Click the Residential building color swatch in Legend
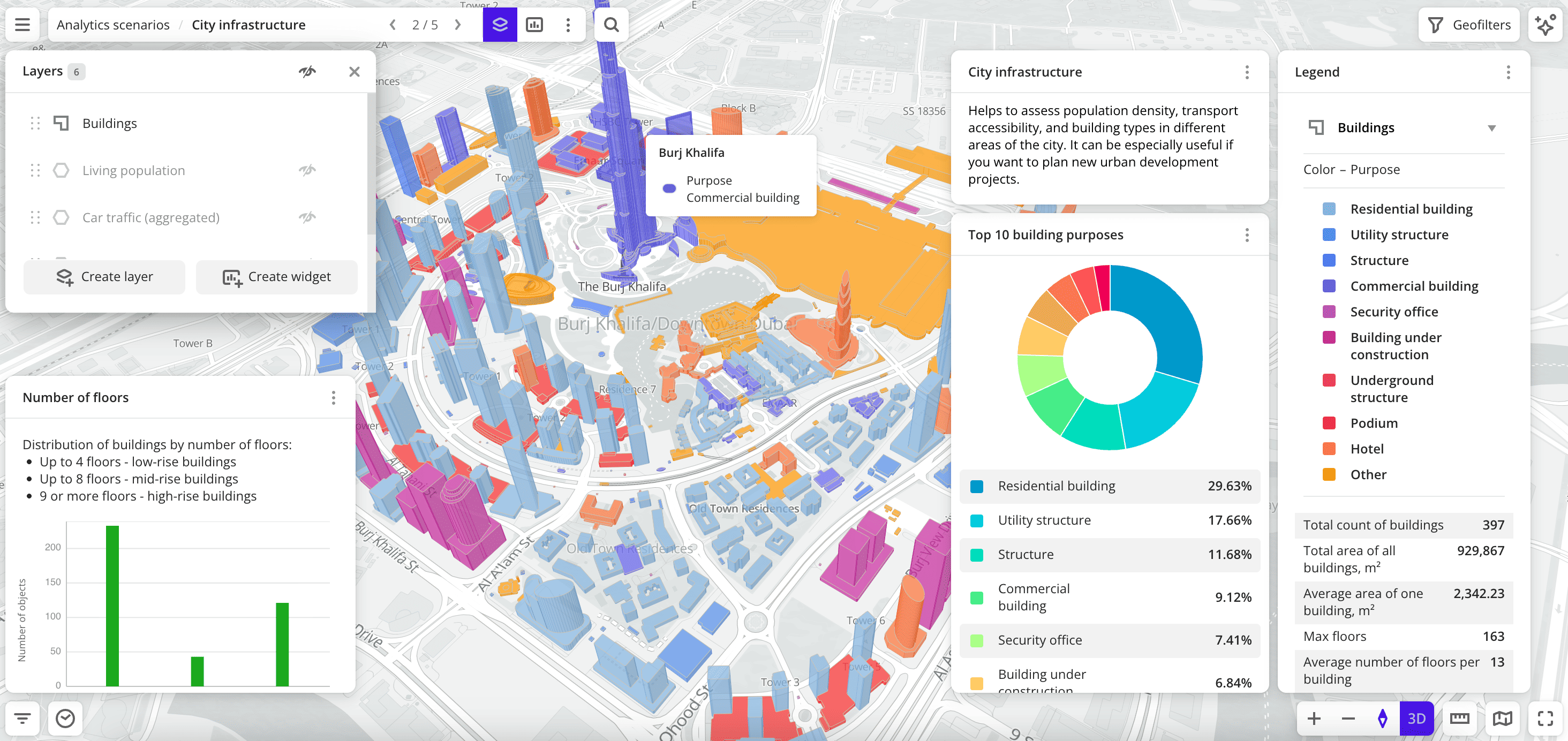 1330,209
